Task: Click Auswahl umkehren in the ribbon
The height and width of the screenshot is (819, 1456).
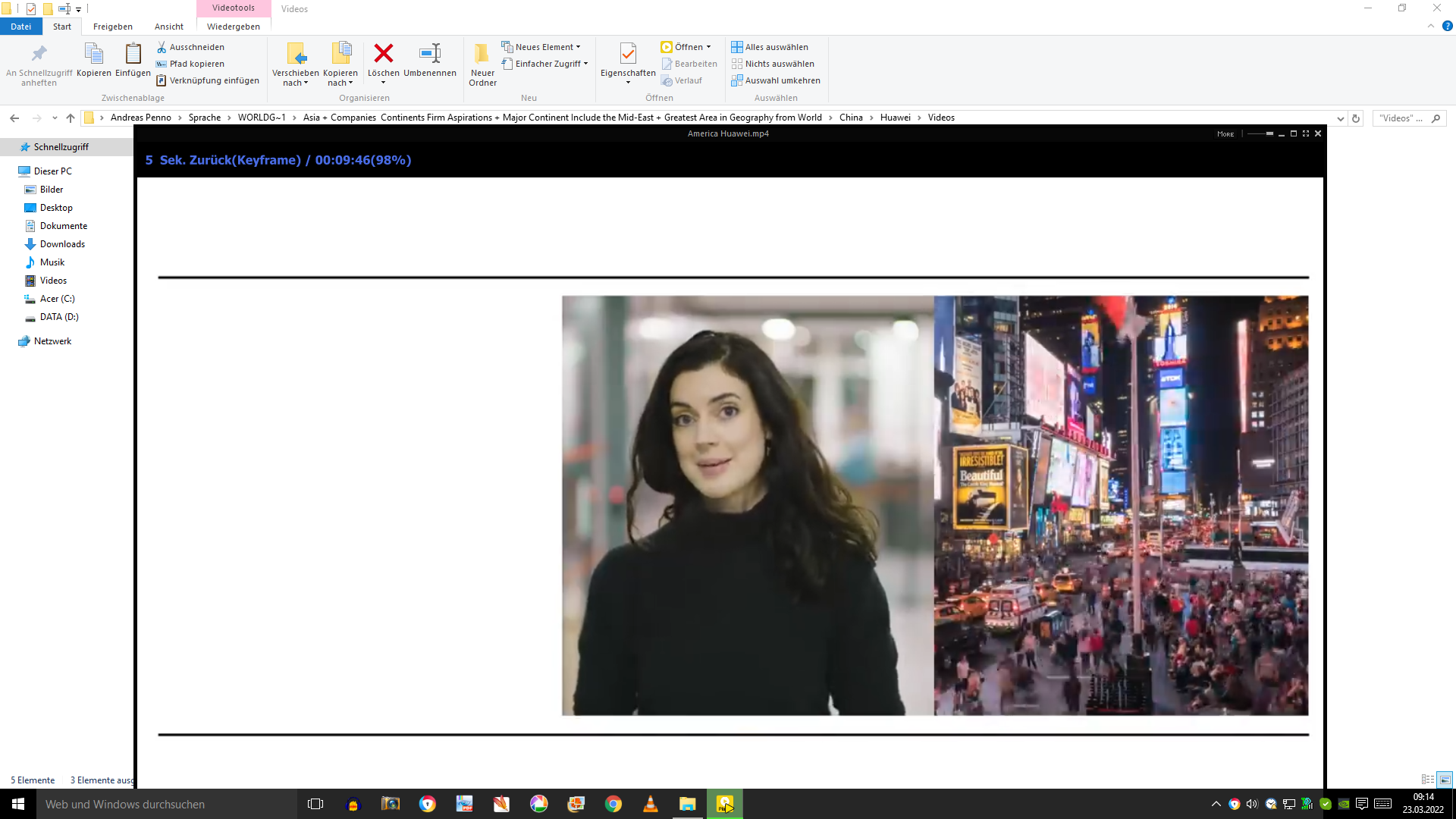Action: (776, 80)
